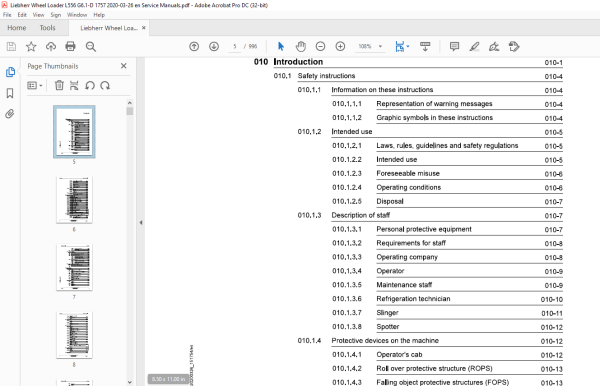Open the Sign menu
Image resolution: width=600 pixels, height=386 pixels.
click(56, 15)
